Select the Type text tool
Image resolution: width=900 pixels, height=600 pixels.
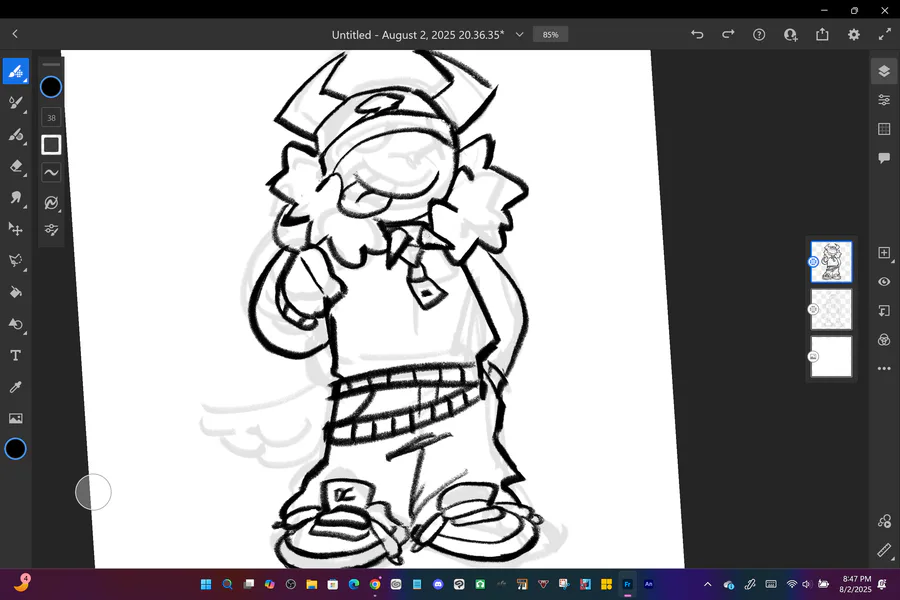pos(15,355)
